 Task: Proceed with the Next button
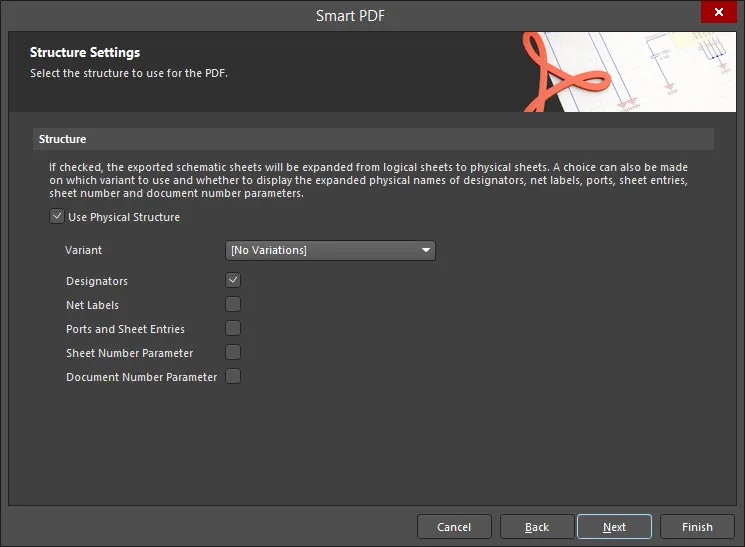(x=614, y=527)
